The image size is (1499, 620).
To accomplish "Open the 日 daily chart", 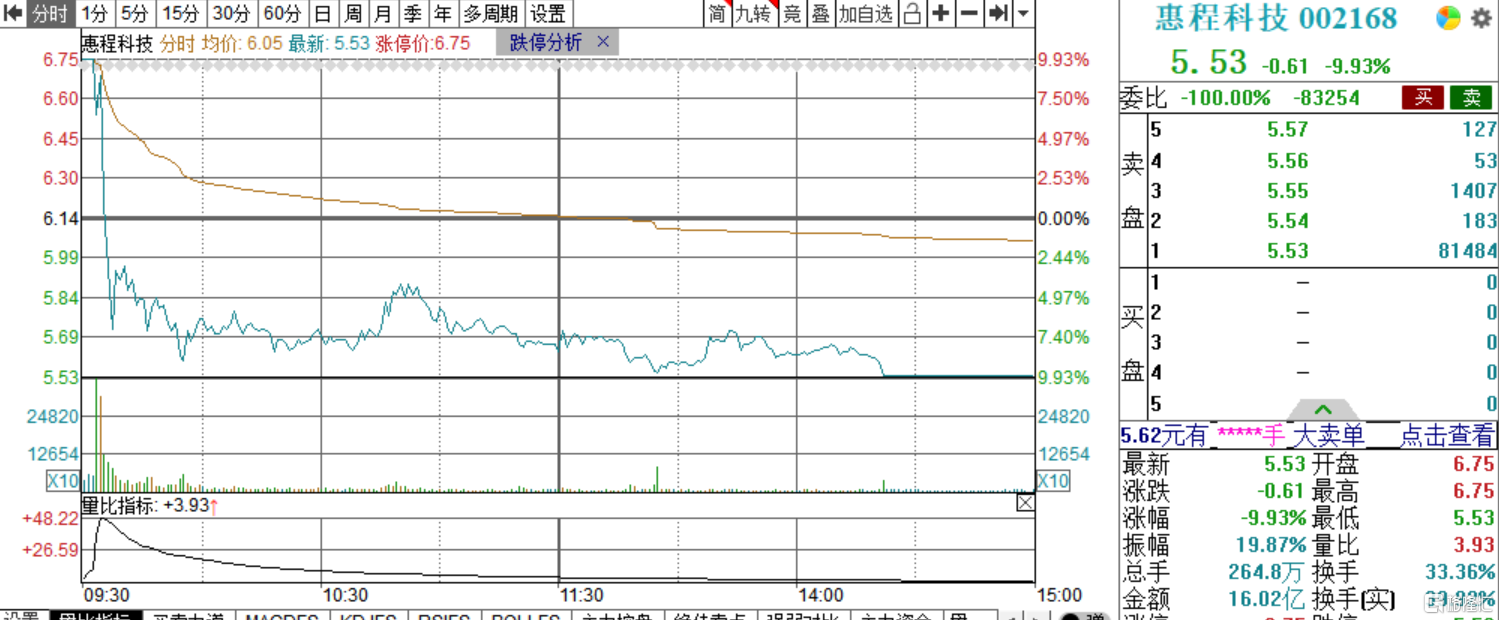I will tap(322, 14).
